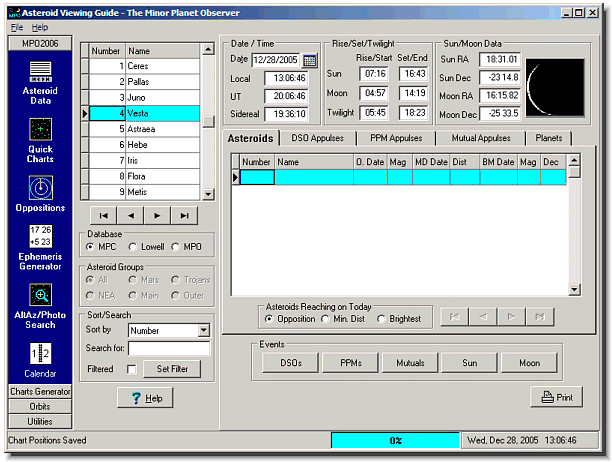This screenshot has width=612, height=462.
Task: Click the Help button with question mark
Action: [145, 398]
